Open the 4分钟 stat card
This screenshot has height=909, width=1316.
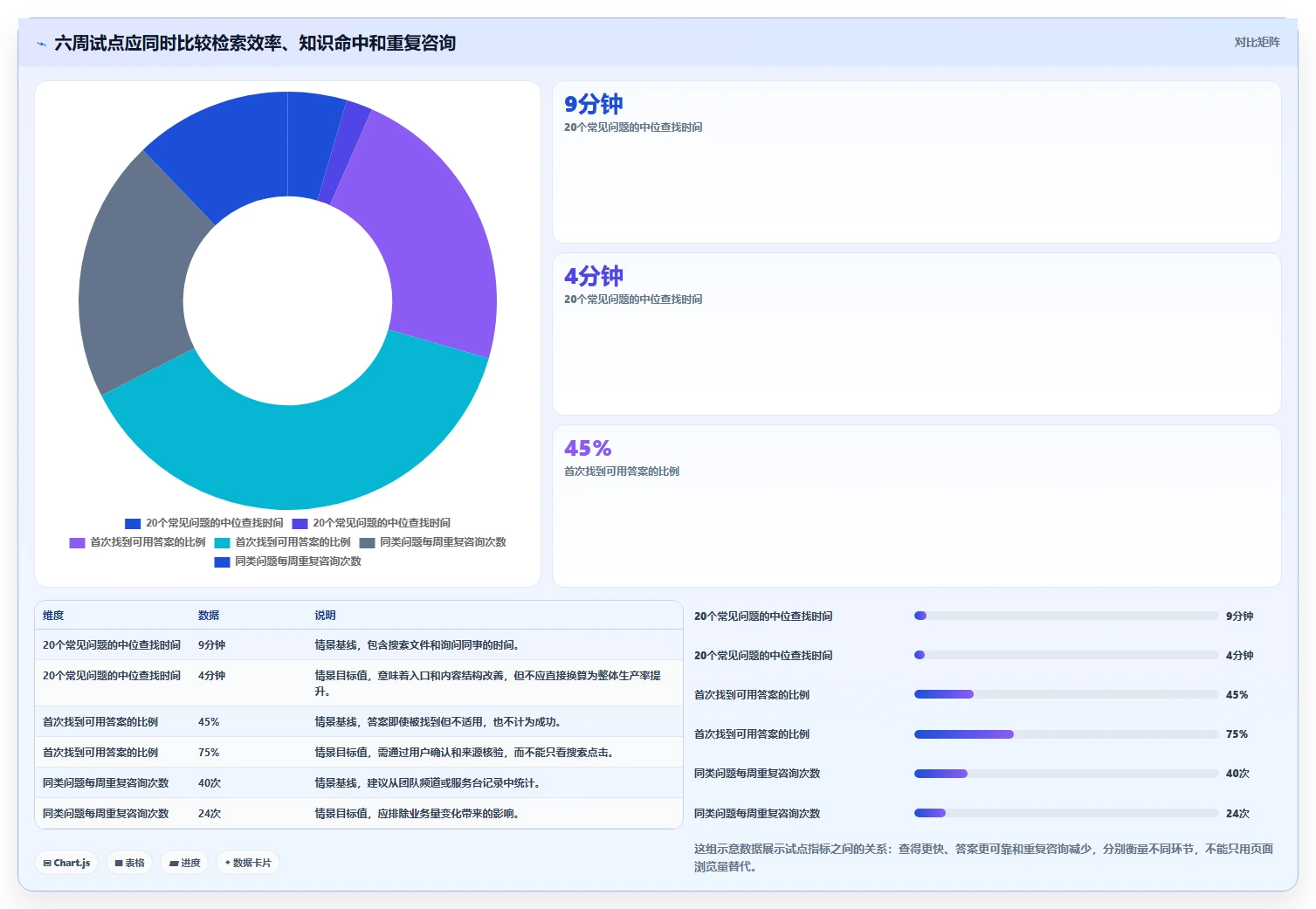coord(917,334)
